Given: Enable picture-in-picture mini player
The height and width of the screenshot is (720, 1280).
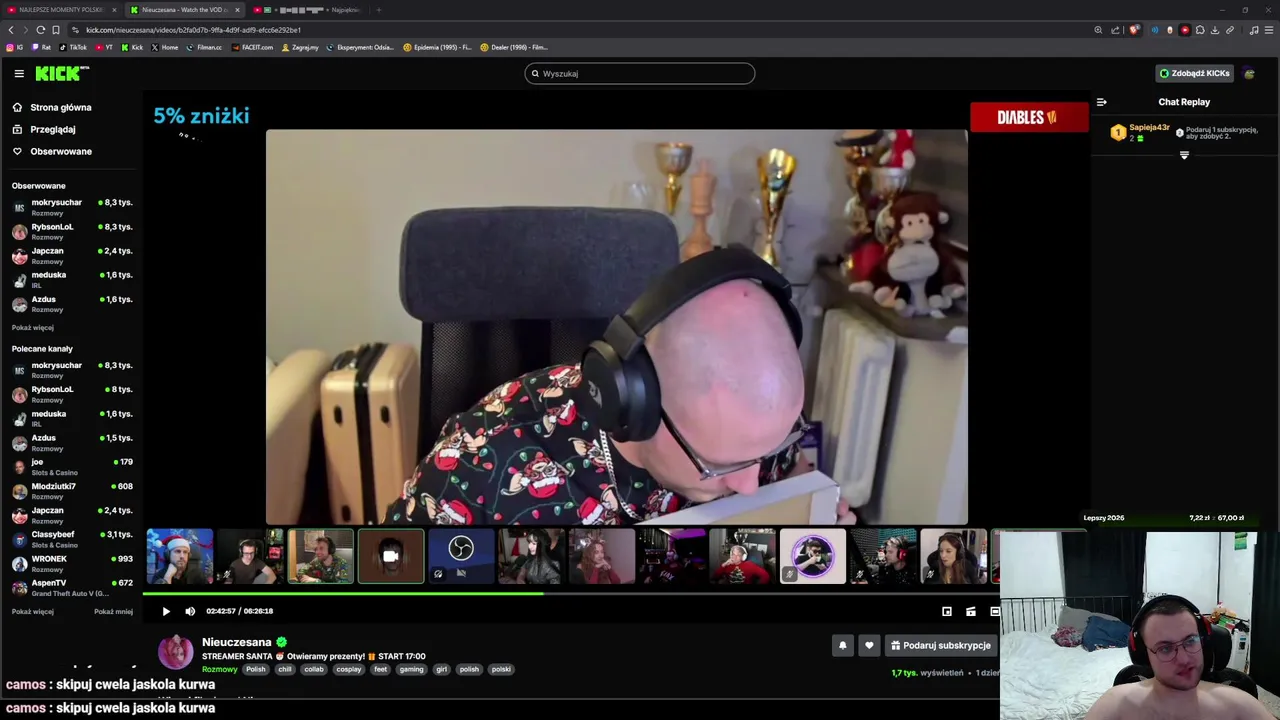Looking at the screenshot, I should click(947, 611).
